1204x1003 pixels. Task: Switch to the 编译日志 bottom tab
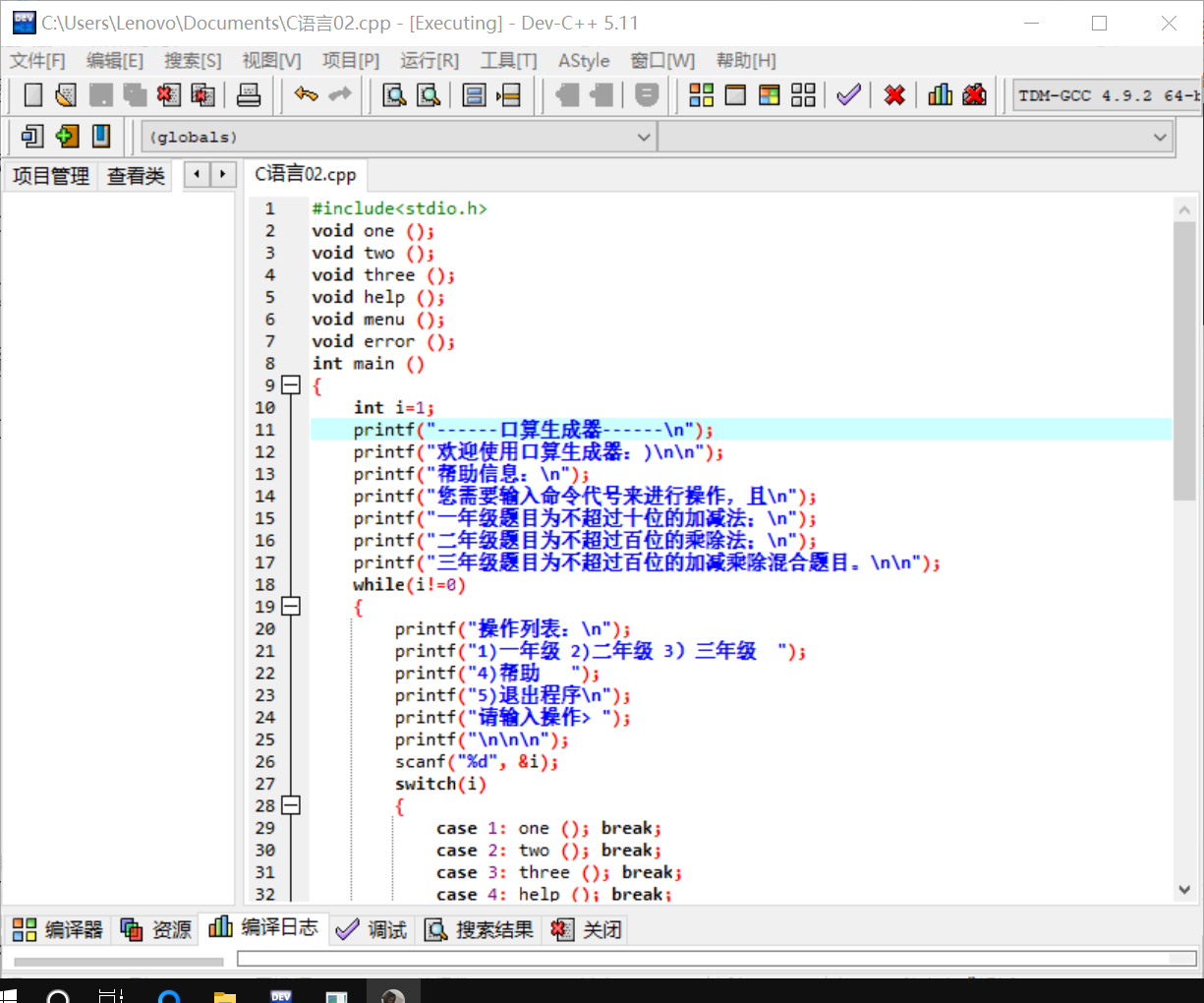tap(263, 927)
